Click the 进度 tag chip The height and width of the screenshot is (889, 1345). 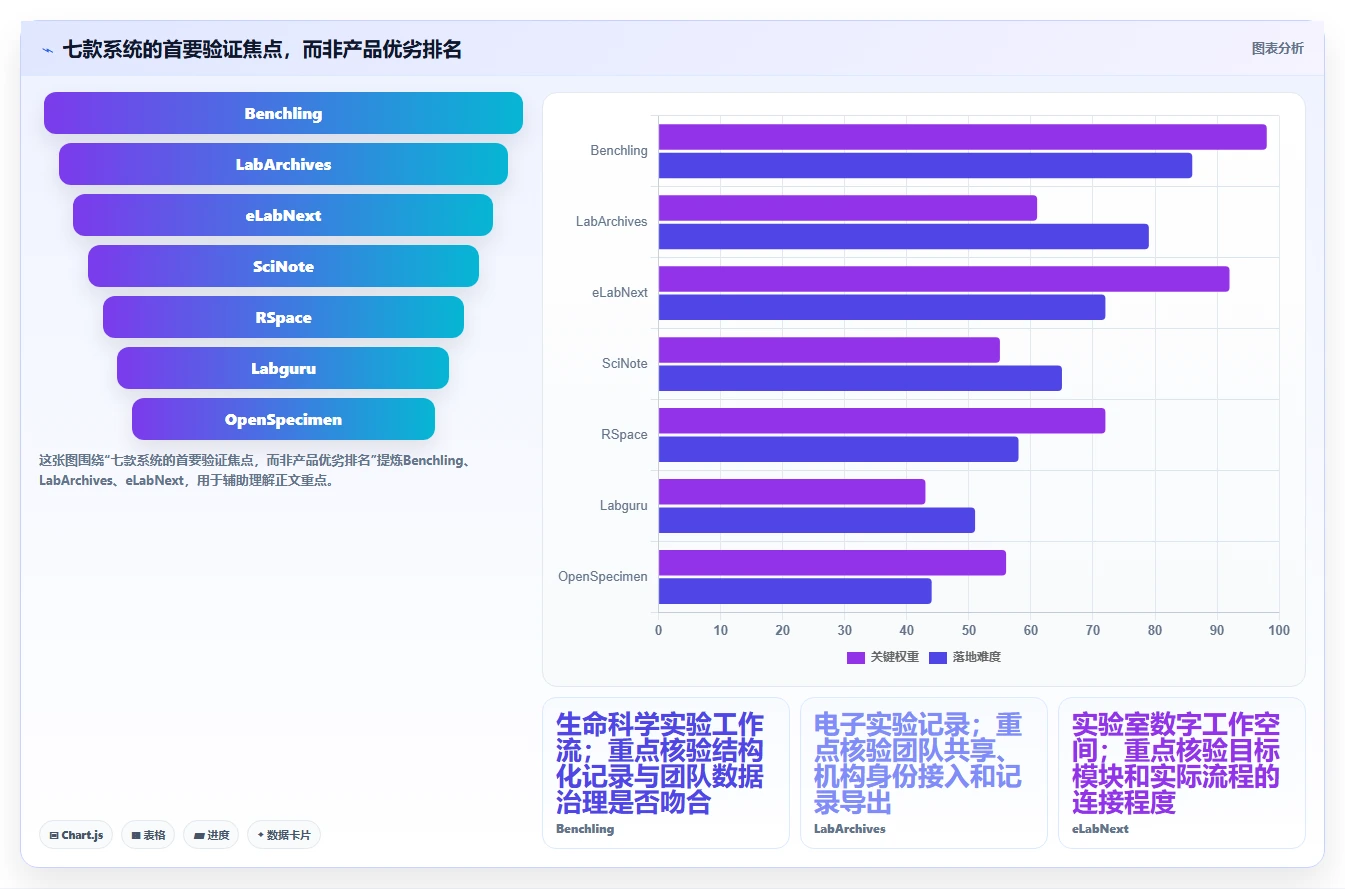point(211,835)
